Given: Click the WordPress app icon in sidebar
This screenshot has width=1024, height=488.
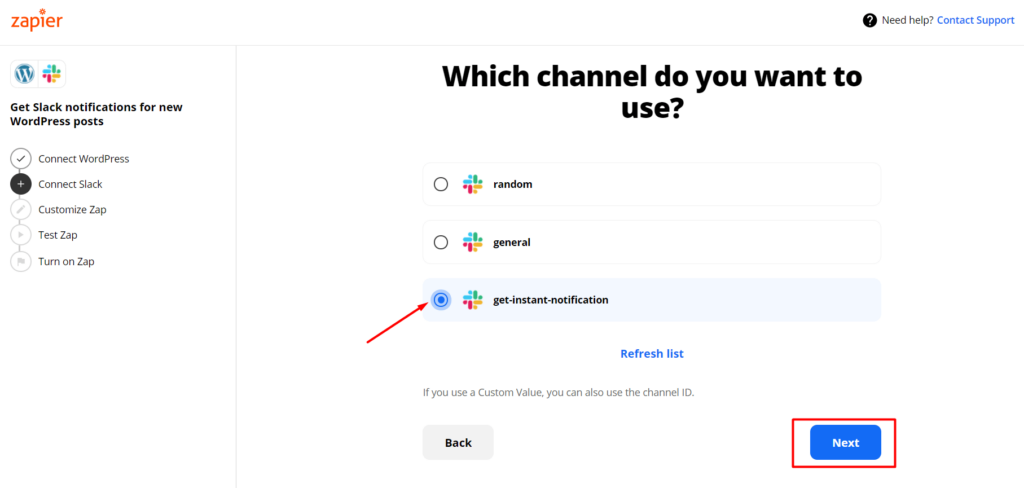Looking at the screenshot, I should pyautogui.click(x=25, y=74).
